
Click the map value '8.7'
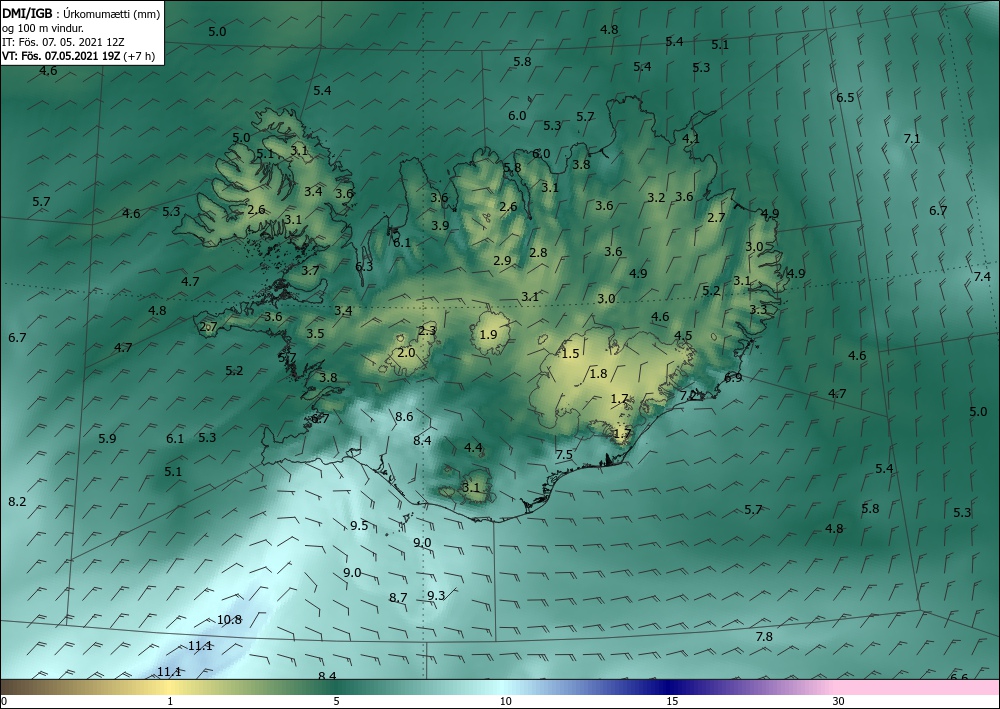point(398,597)
